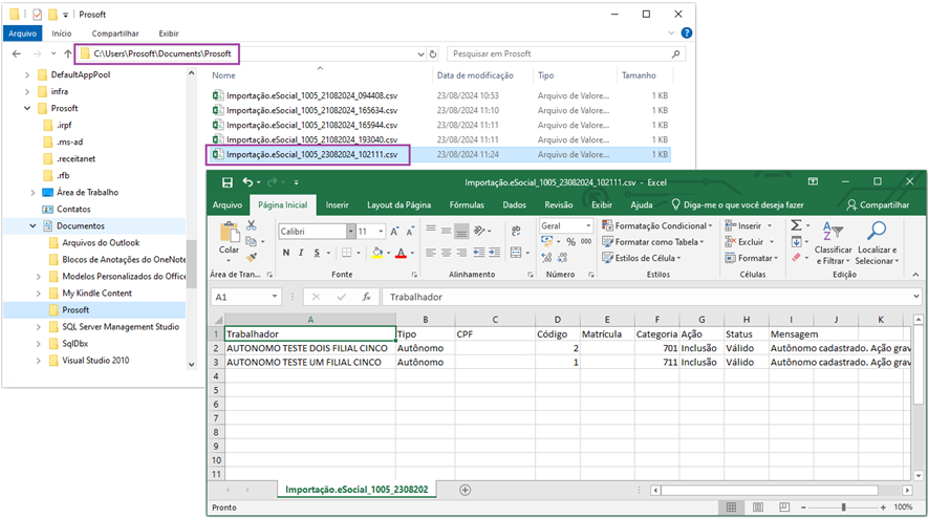931x523 pixels.
Task: Click the Save icon in Excel's quick access toolbar
Action: click(x=227, y=182)
